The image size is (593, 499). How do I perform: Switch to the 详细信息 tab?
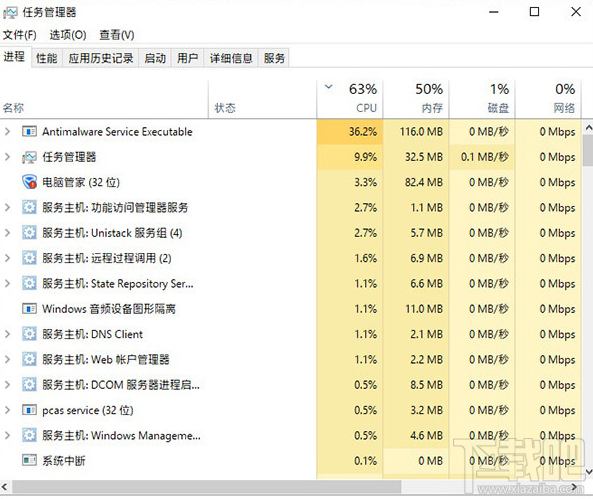pyautogui.click(x=231, y=58)
